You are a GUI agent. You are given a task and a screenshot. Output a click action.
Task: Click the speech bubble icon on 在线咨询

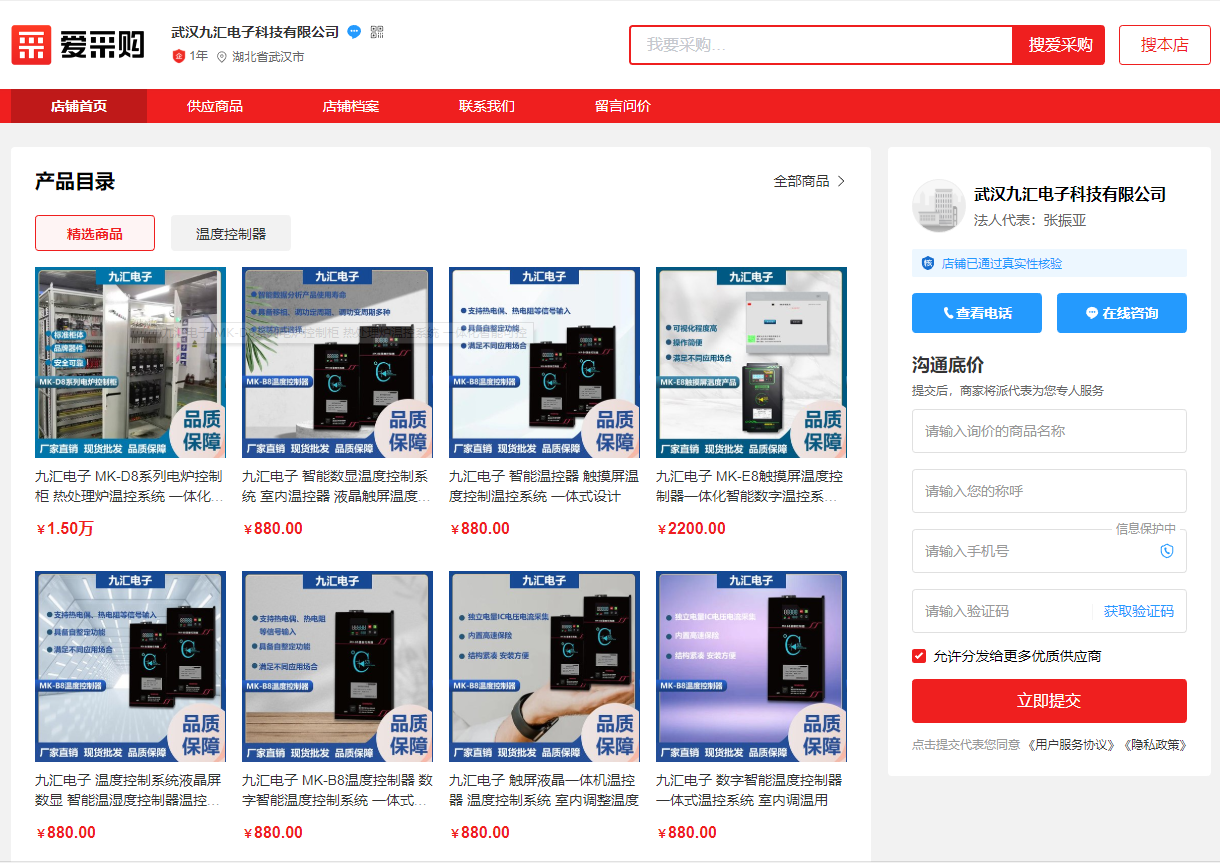[x=1091, y=313]
